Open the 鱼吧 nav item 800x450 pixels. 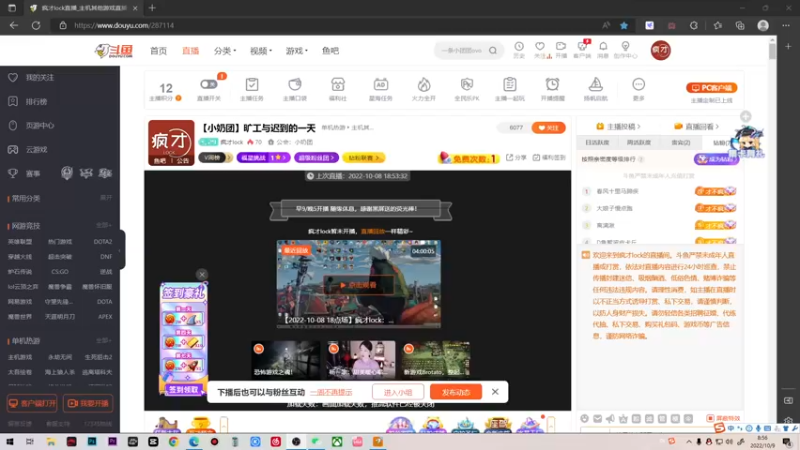point(330,51)
